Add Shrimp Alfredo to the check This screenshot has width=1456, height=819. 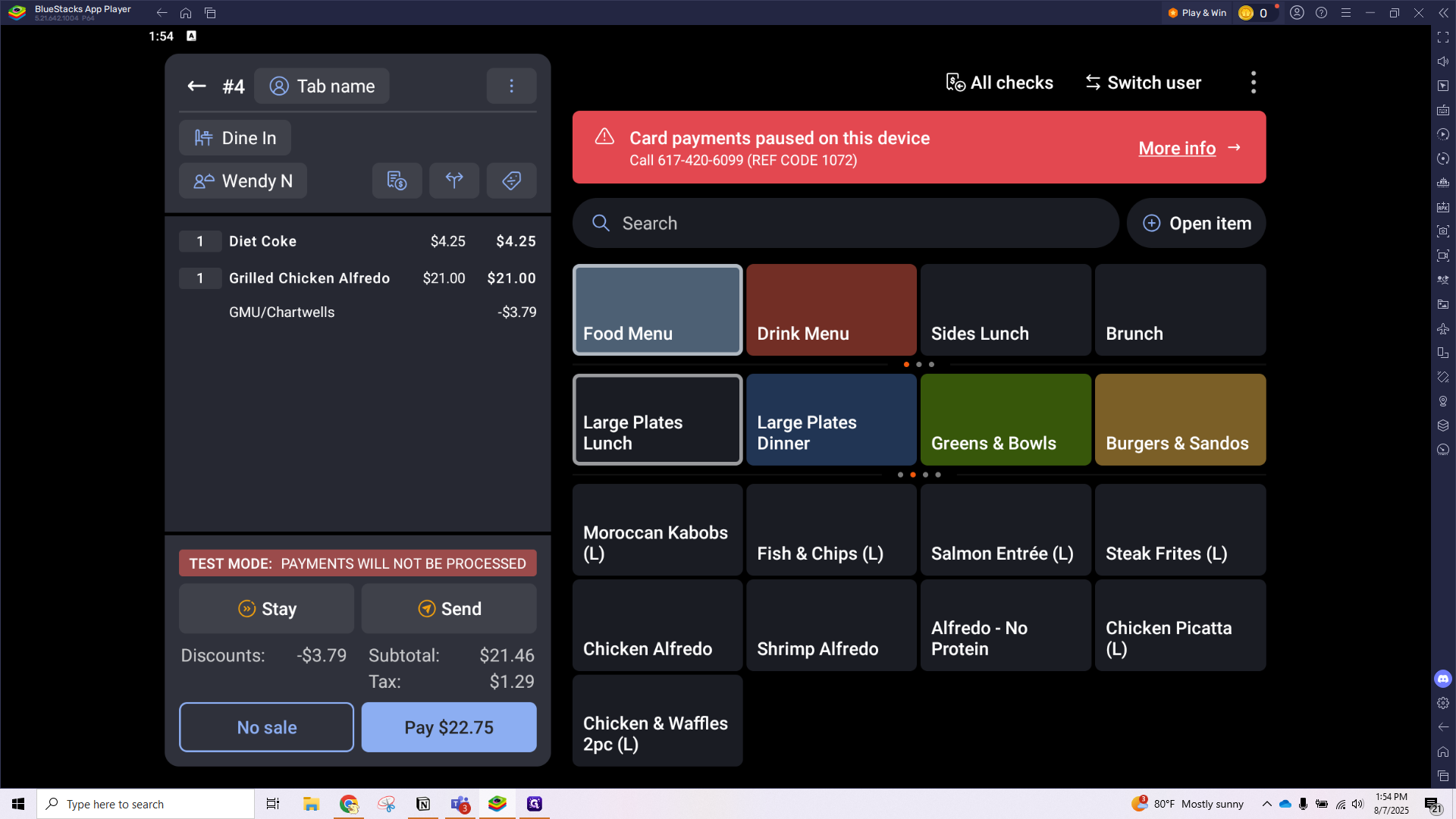pyautogui.click(x=831, y=626)
